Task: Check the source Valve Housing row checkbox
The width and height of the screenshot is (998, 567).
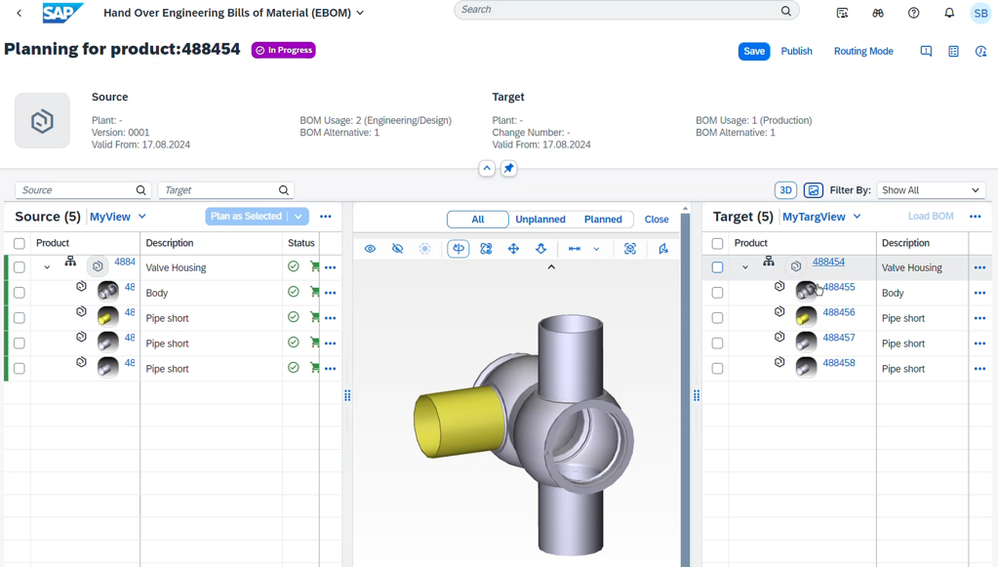Action: click(19, 267)
